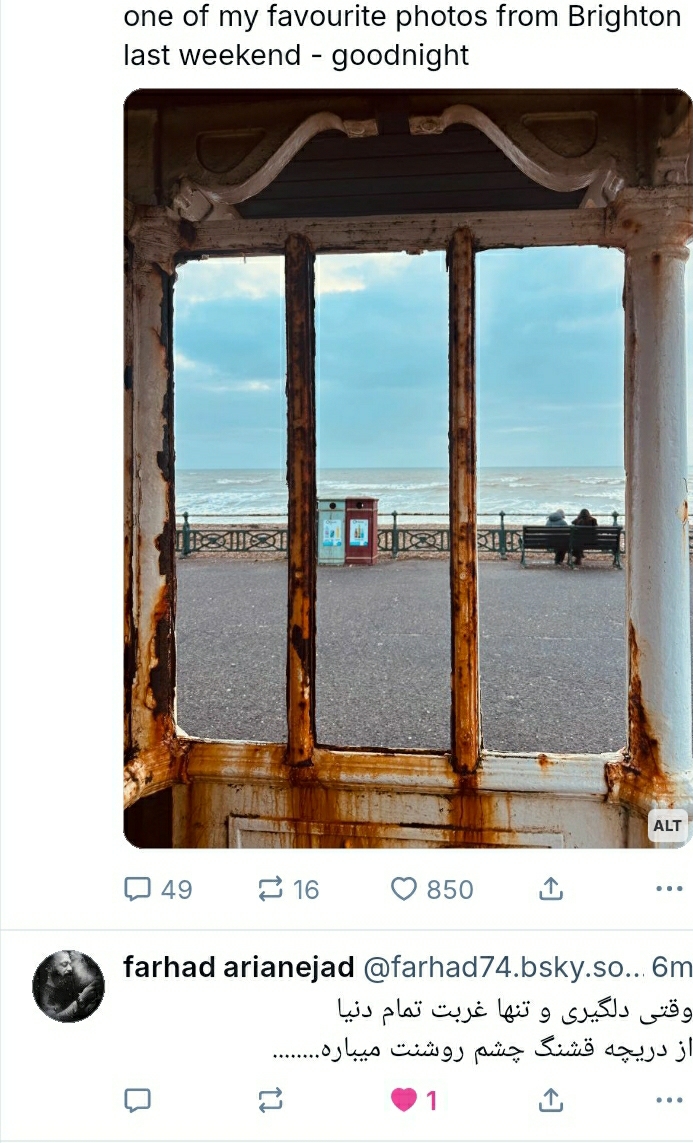Share the Brighton photo post
The width and height of the screenshot is (693, 1143).
point(551,889)
